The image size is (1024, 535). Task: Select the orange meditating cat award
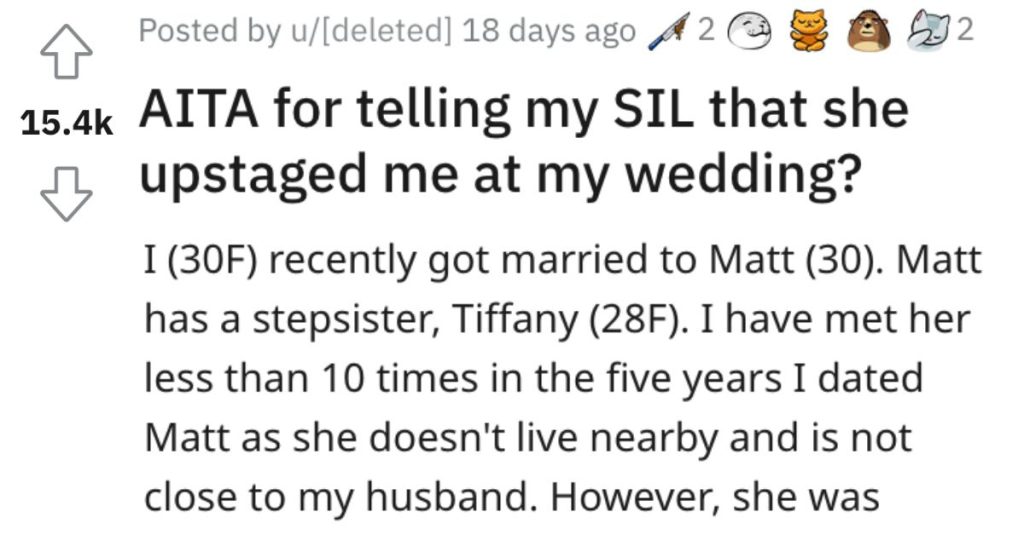808,31
